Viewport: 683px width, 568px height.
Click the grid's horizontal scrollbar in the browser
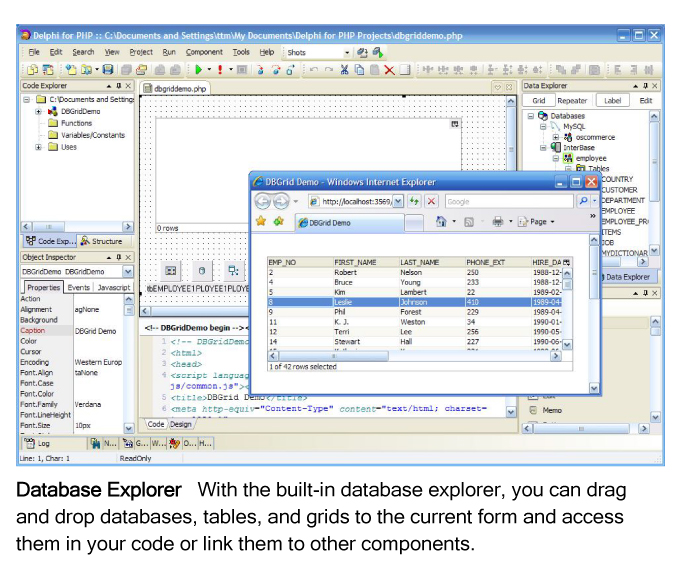[414, 356]
